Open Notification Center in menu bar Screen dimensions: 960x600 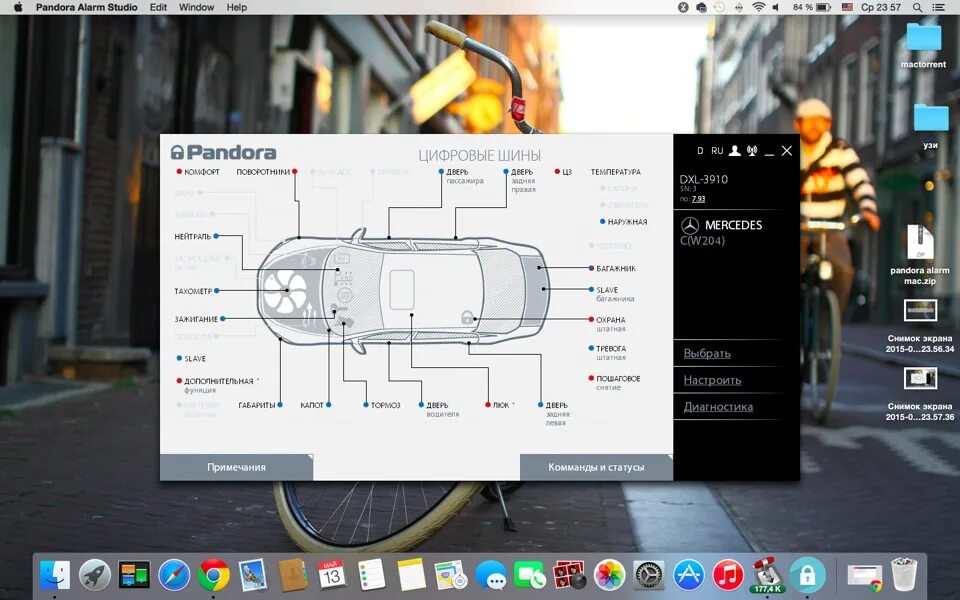point(938,7)
